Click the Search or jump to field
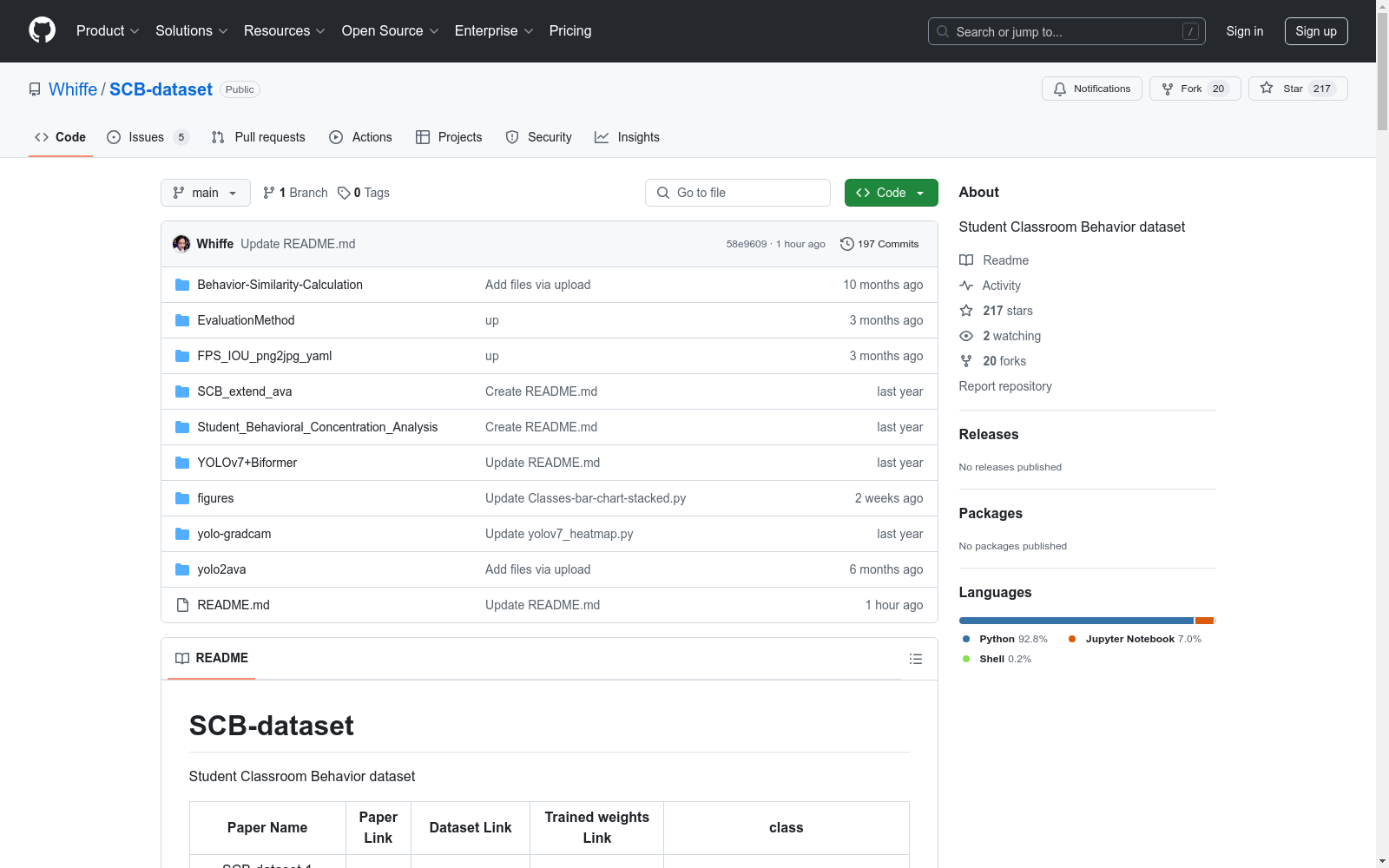The height and width of the screenshot is (868, 1389). tap(1067, 31)
